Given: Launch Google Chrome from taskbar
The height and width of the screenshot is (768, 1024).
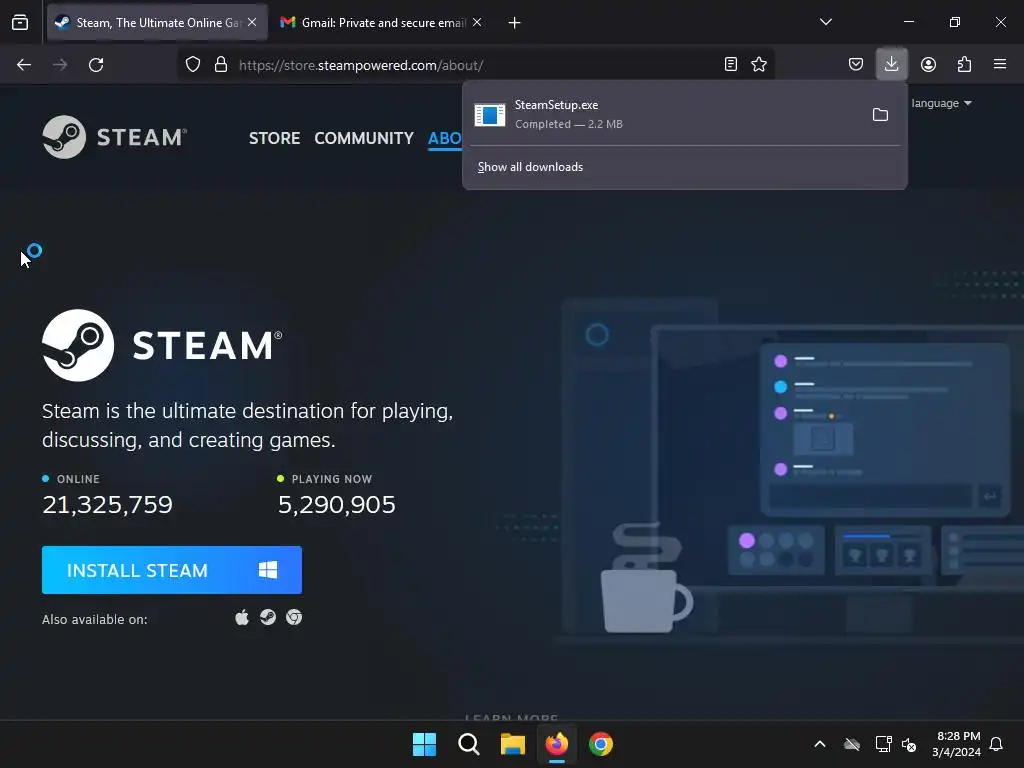Looking at the screenshot, I should [x=601, y=744].
